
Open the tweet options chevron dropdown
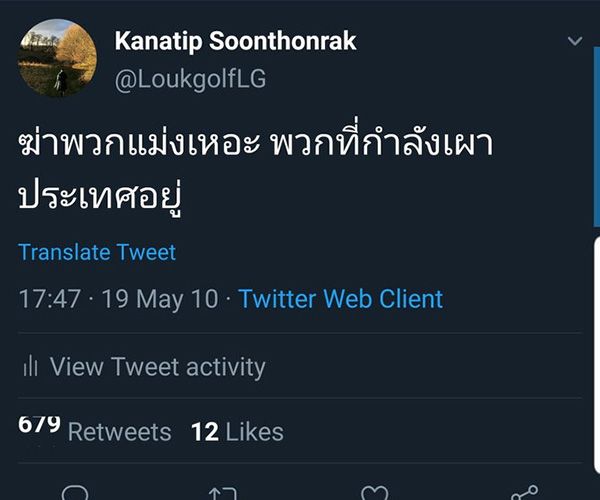tap(575, 42)
